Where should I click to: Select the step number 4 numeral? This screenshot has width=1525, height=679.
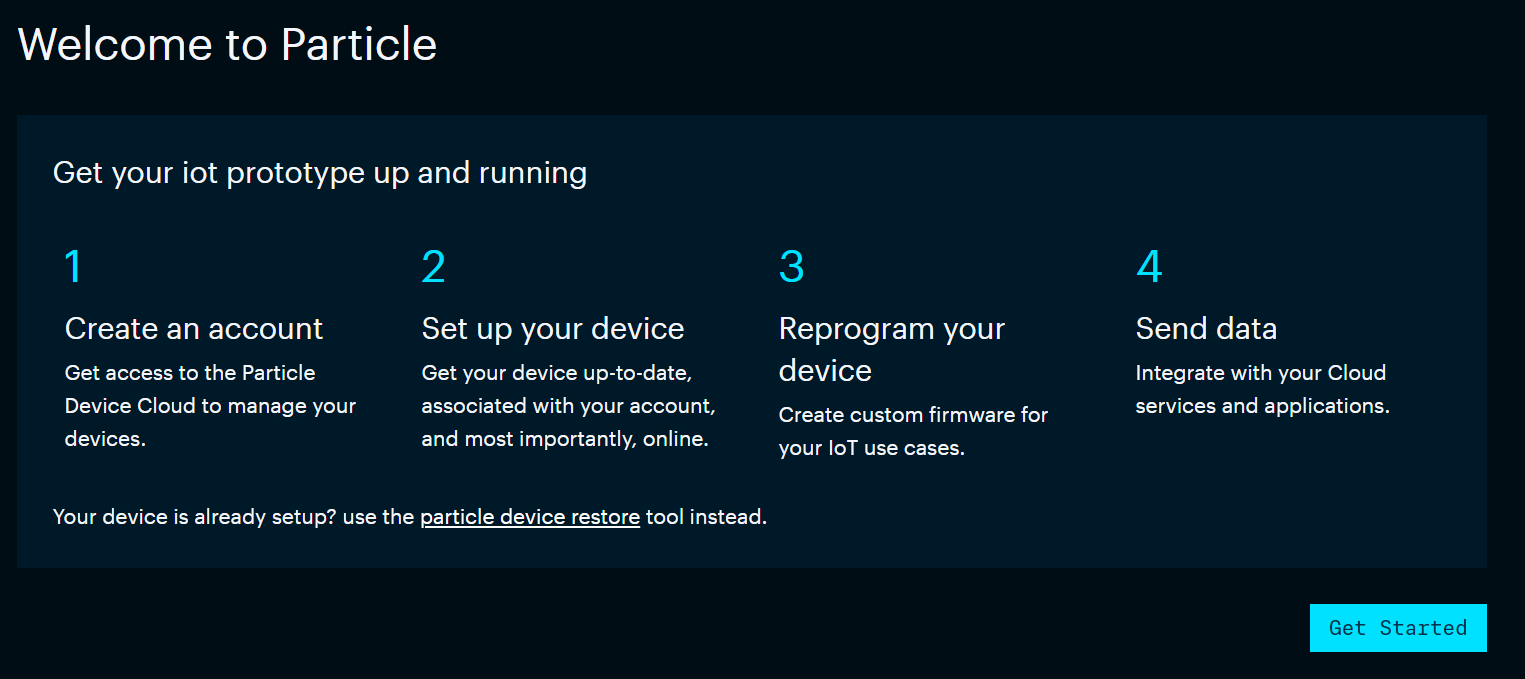1149,267
